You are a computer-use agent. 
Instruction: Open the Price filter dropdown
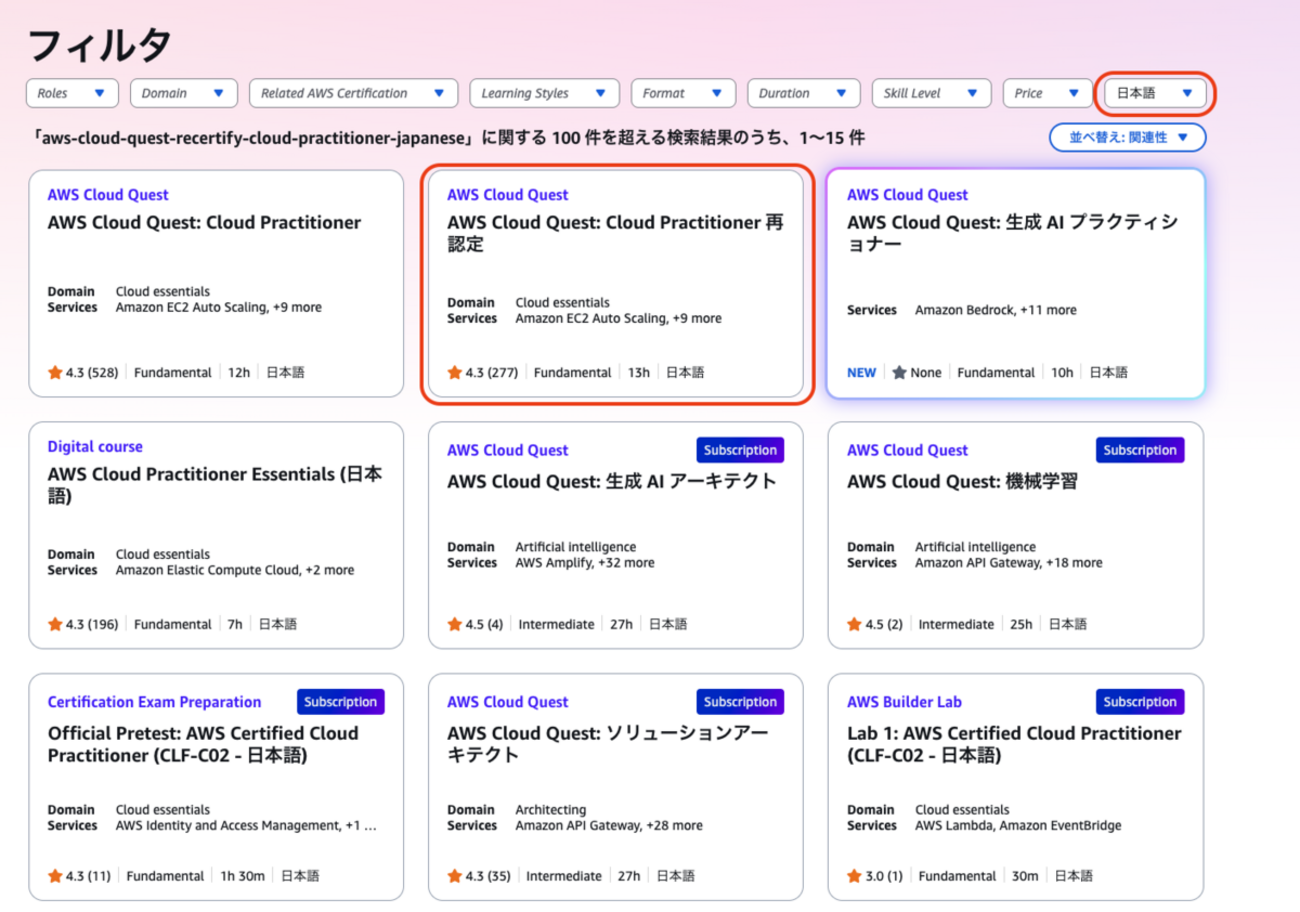[1047, 93]
